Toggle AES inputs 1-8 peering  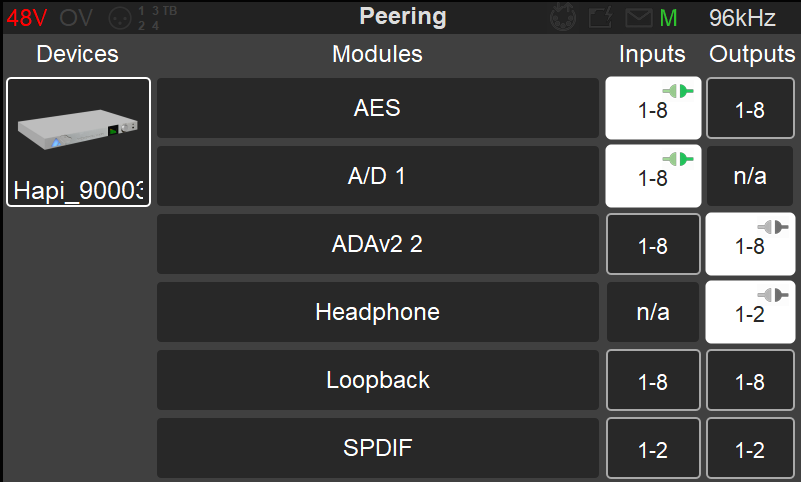[x=653, y=108]
